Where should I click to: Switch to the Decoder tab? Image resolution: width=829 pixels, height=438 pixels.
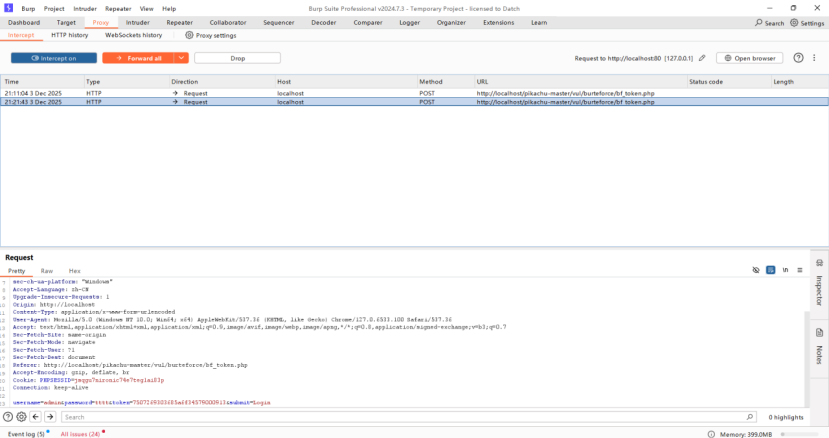coord(324,23)
